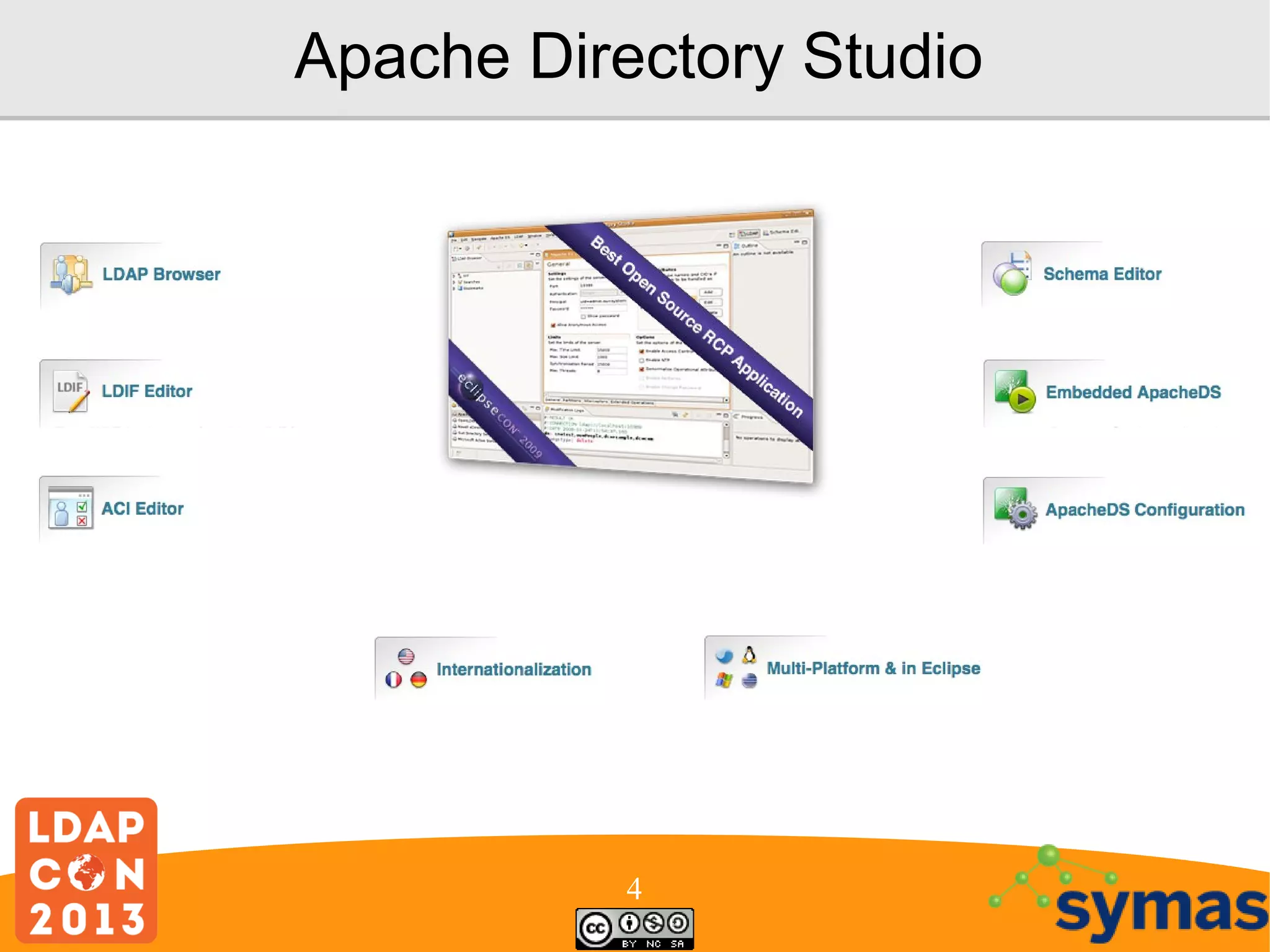
Task: Click the LDIF Editor pencil document icon
Action: click(x=71, y=391)
